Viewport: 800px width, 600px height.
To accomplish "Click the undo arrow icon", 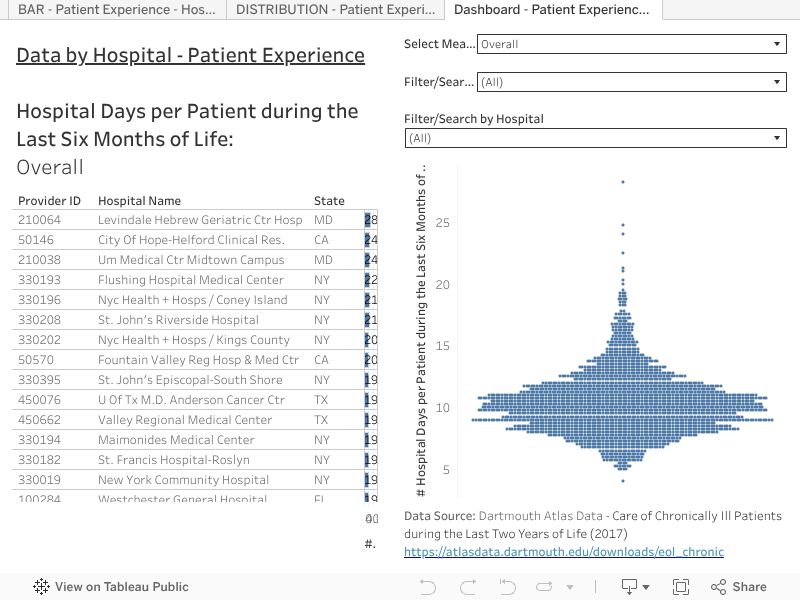I will coord(427,586).
